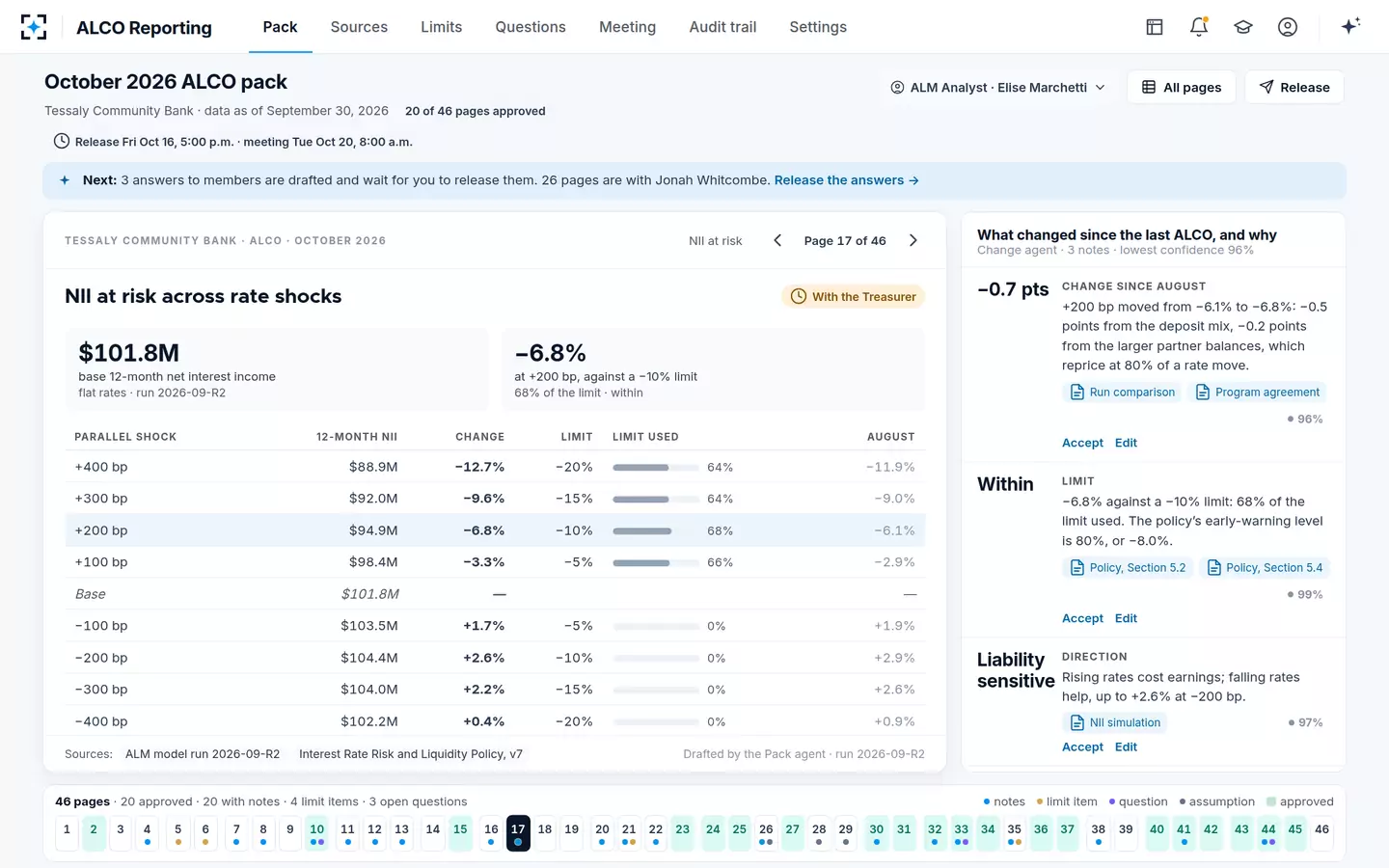
Task: Click the With the Treasurer status badge
Action: (853, 297)
